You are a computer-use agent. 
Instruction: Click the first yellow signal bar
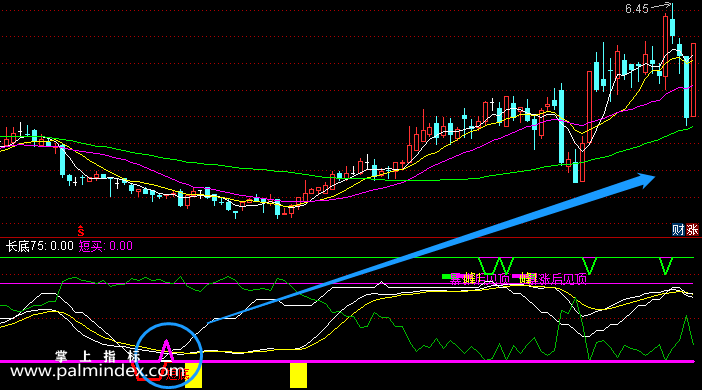point(194,376)
